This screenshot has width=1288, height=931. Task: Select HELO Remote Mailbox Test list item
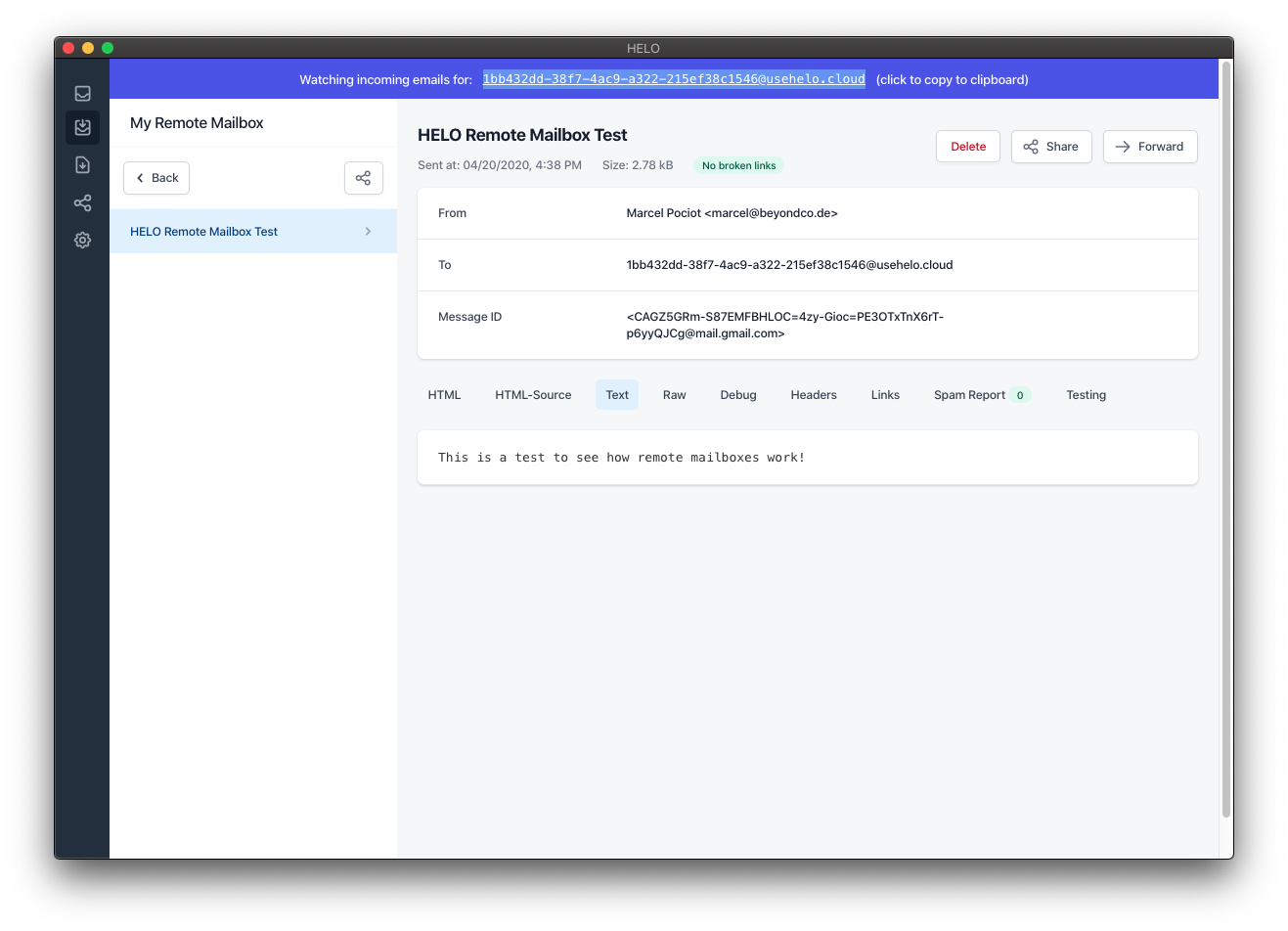point(253,232)
